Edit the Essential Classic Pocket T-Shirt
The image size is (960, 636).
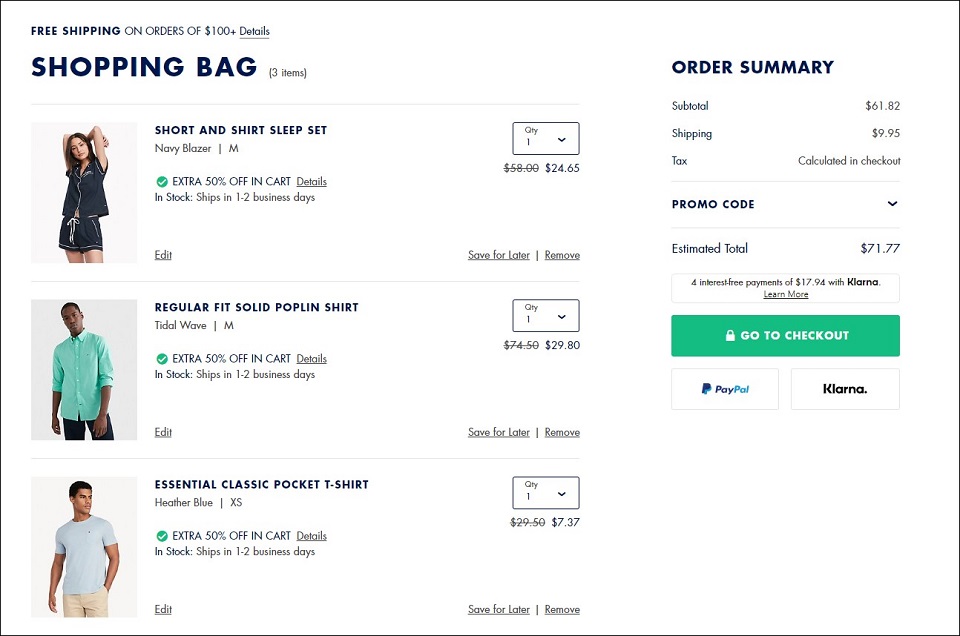tap(163, 610)
